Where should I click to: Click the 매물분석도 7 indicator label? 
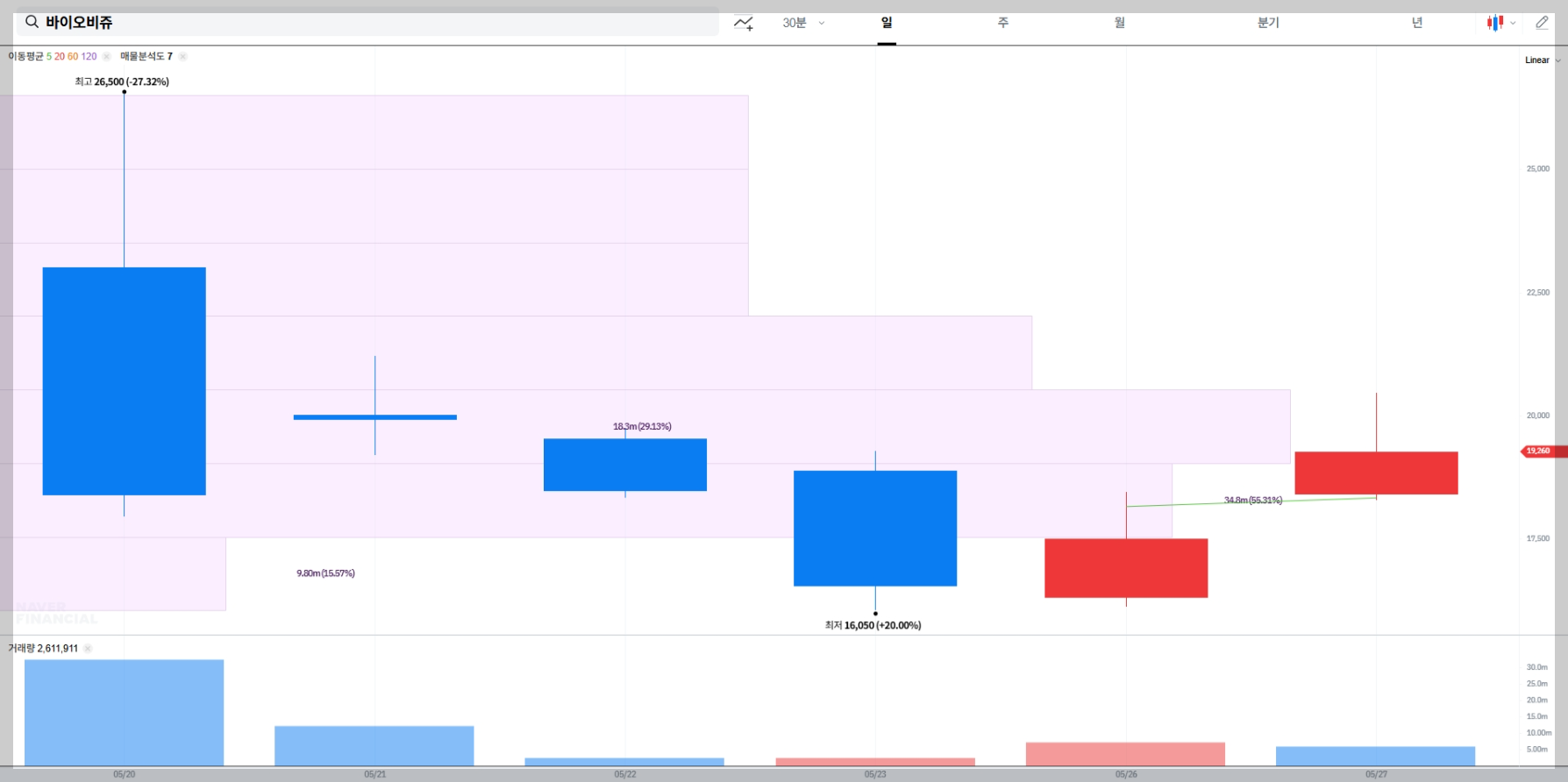point(146,56)
